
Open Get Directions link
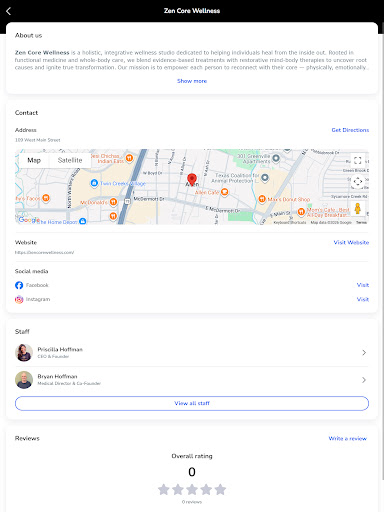tap(350, 130)
